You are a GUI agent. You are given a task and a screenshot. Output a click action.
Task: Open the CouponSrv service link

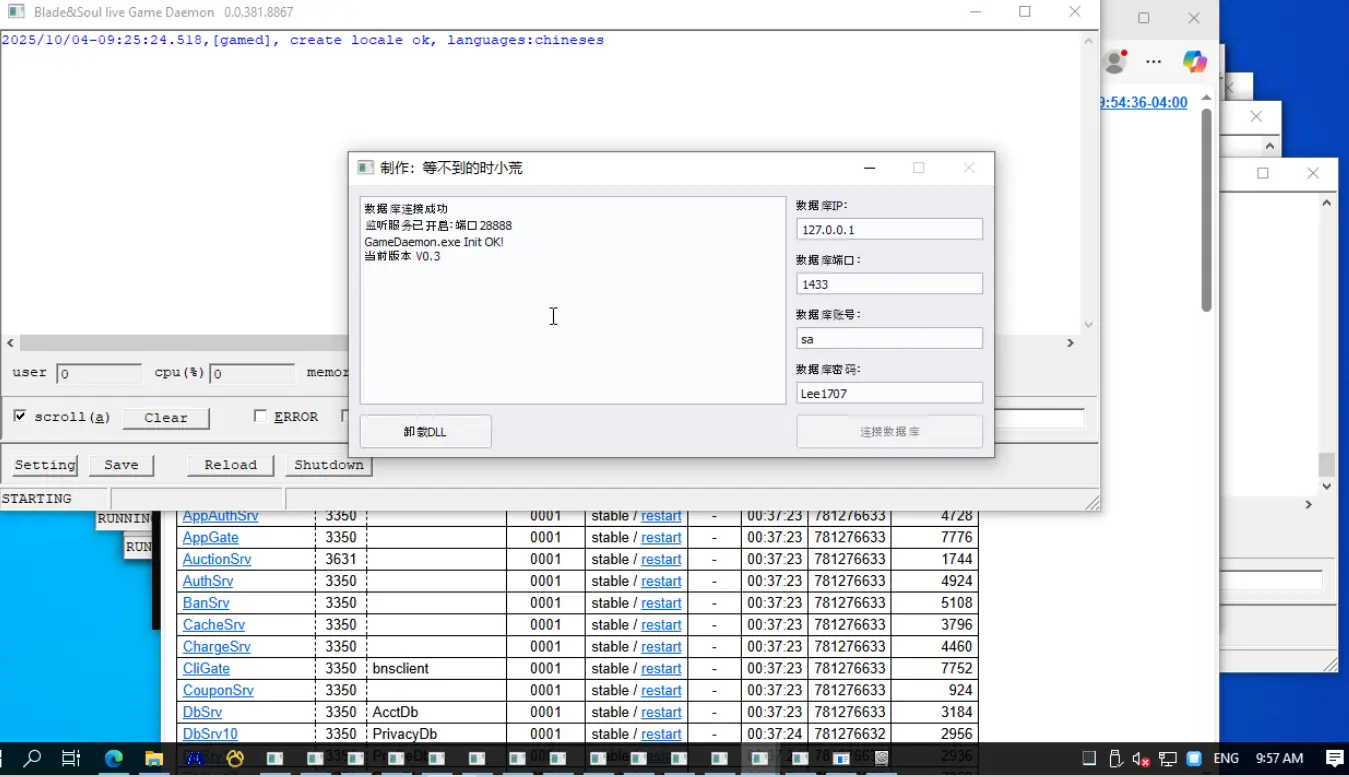[218, 691]
